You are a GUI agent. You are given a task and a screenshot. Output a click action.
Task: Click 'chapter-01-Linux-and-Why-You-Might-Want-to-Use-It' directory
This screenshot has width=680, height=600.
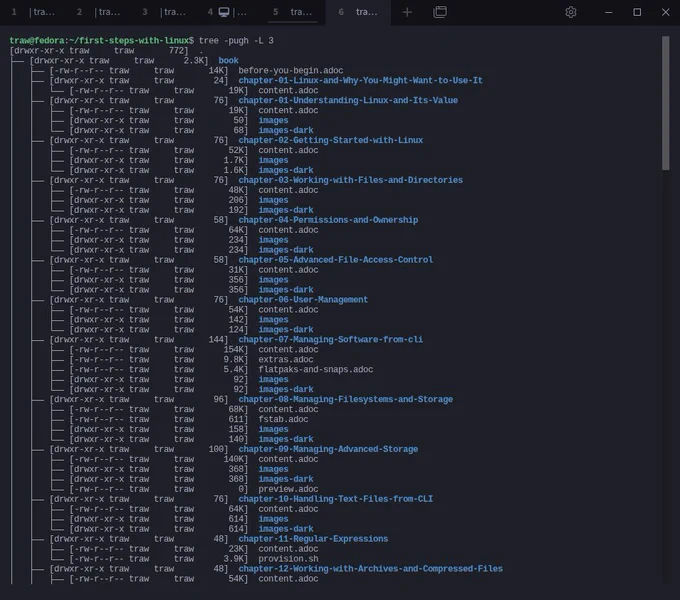(360, 80)
